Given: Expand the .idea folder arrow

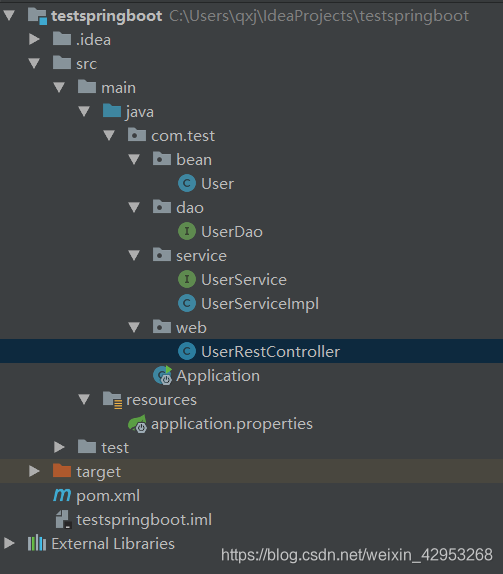Looking at the screenshot, I should tap(34, 39).
